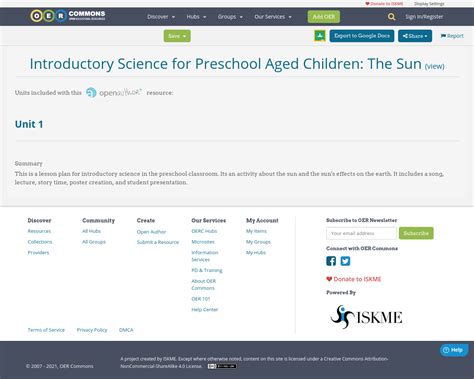Viewport: 474px width, 379px height.
Task: Click the Add OER button
Action: (x=324, y=17)
